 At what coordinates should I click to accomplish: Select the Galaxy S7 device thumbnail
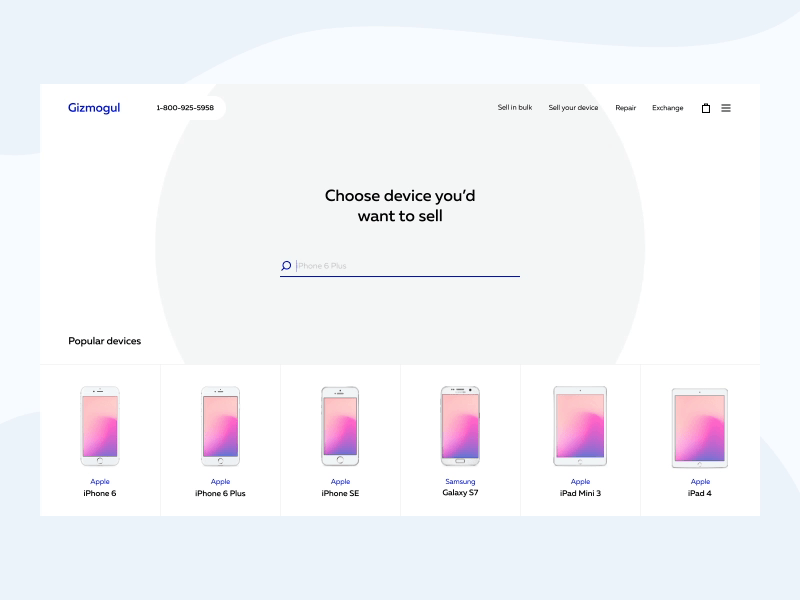coord(460,424)
